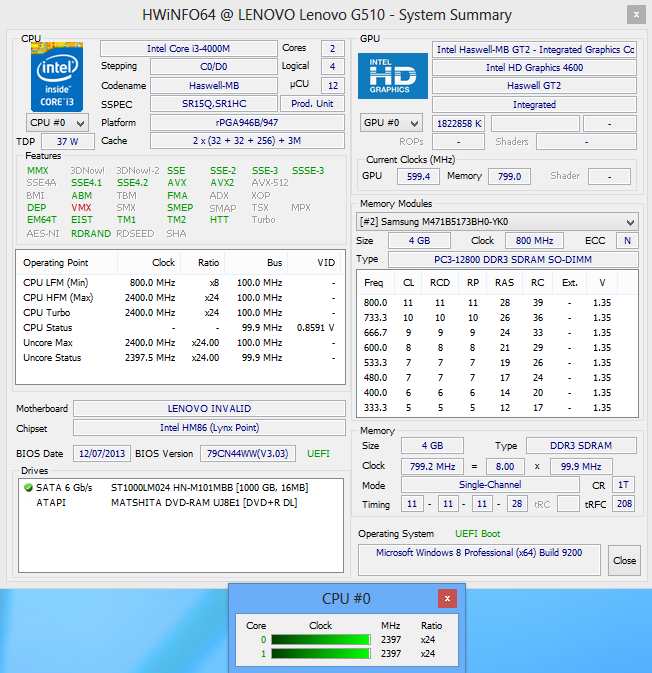652x673 pixels.
Task: Open the CPU #0 selector dropdown
Action: (x=57, y=123)
